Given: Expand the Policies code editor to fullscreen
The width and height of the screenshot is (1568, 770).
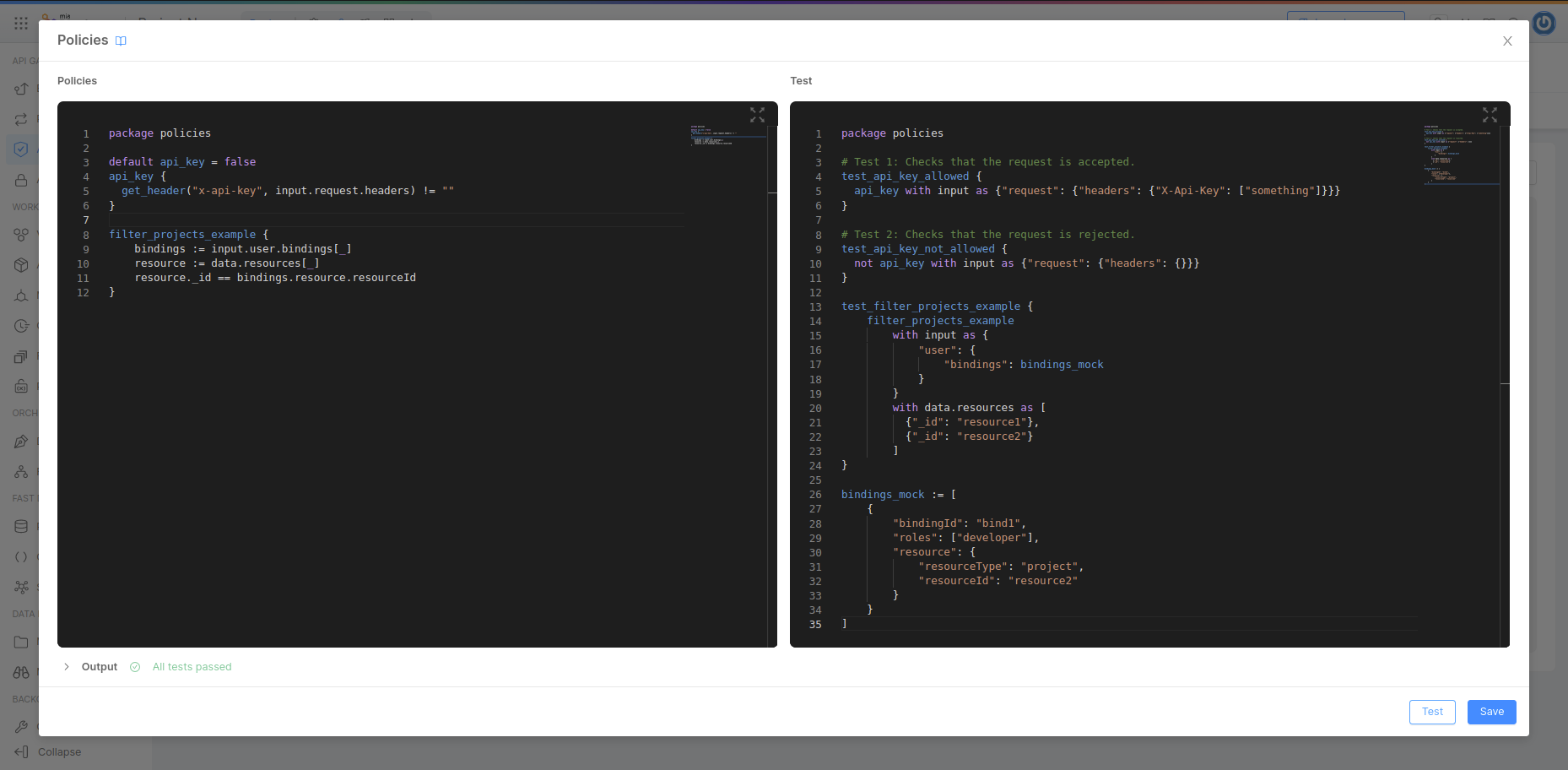Looking at the screenshot, I should [x=757, y=115].
